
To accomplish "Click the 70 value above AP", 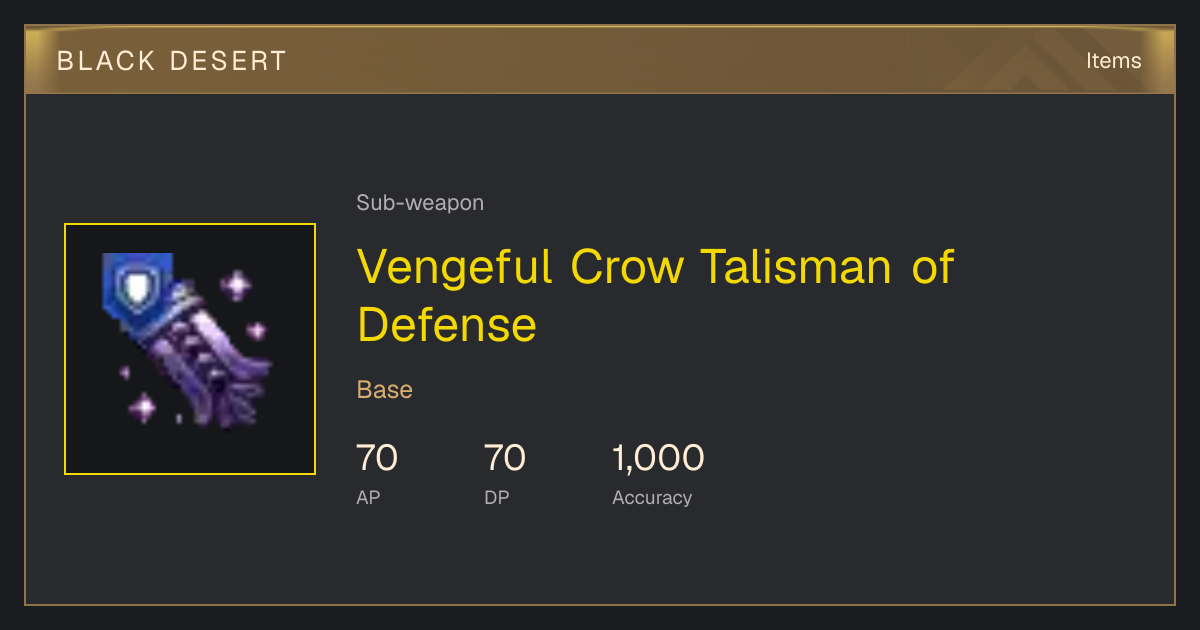I will coord(377,459).
